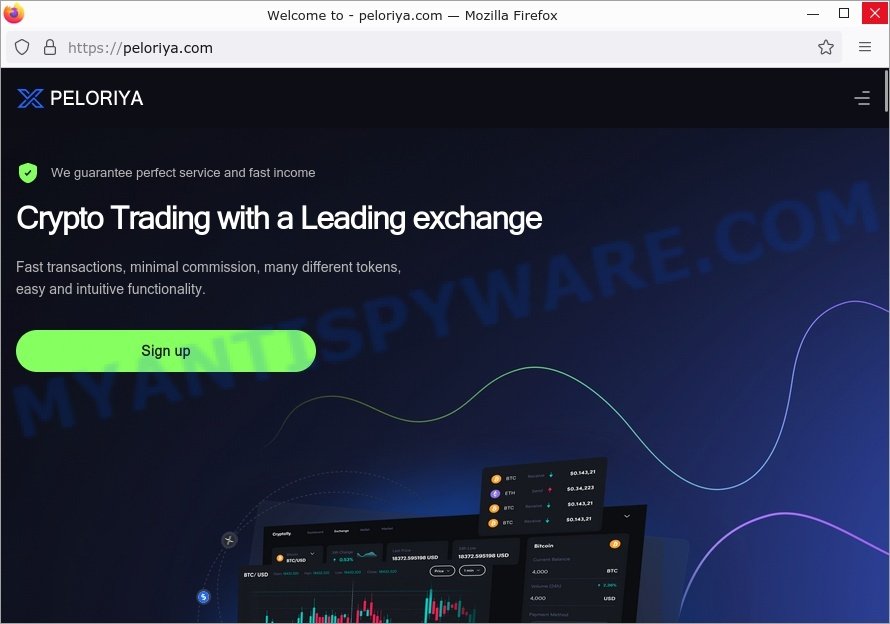Click the purple ETH coin icon
The height and width of the screenshot is (624, 890).
coord(495,493)
